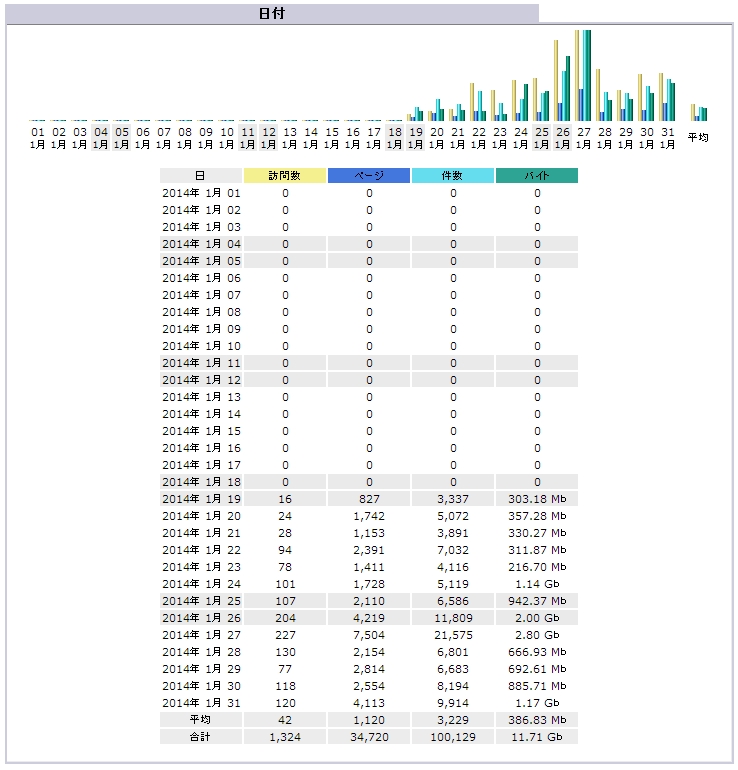738x770 pixels.
Task: Click date cell 2014年 1月 28
Action: (201, 652)
